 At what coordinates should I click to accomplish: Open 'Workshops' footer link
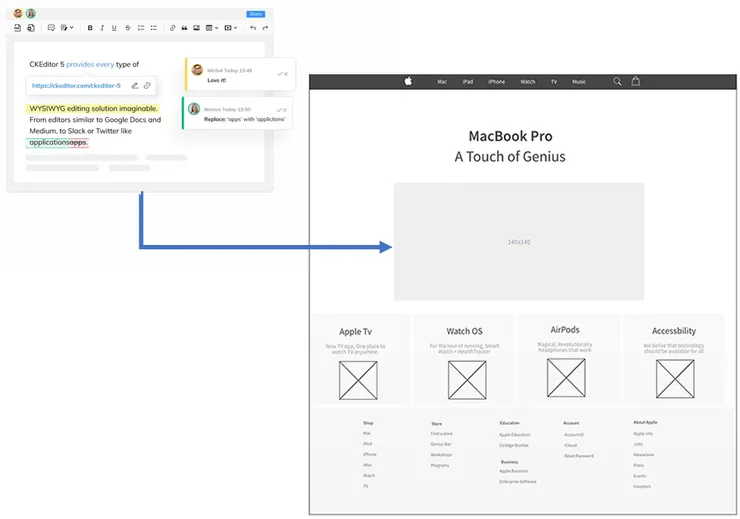coord(441,455)
